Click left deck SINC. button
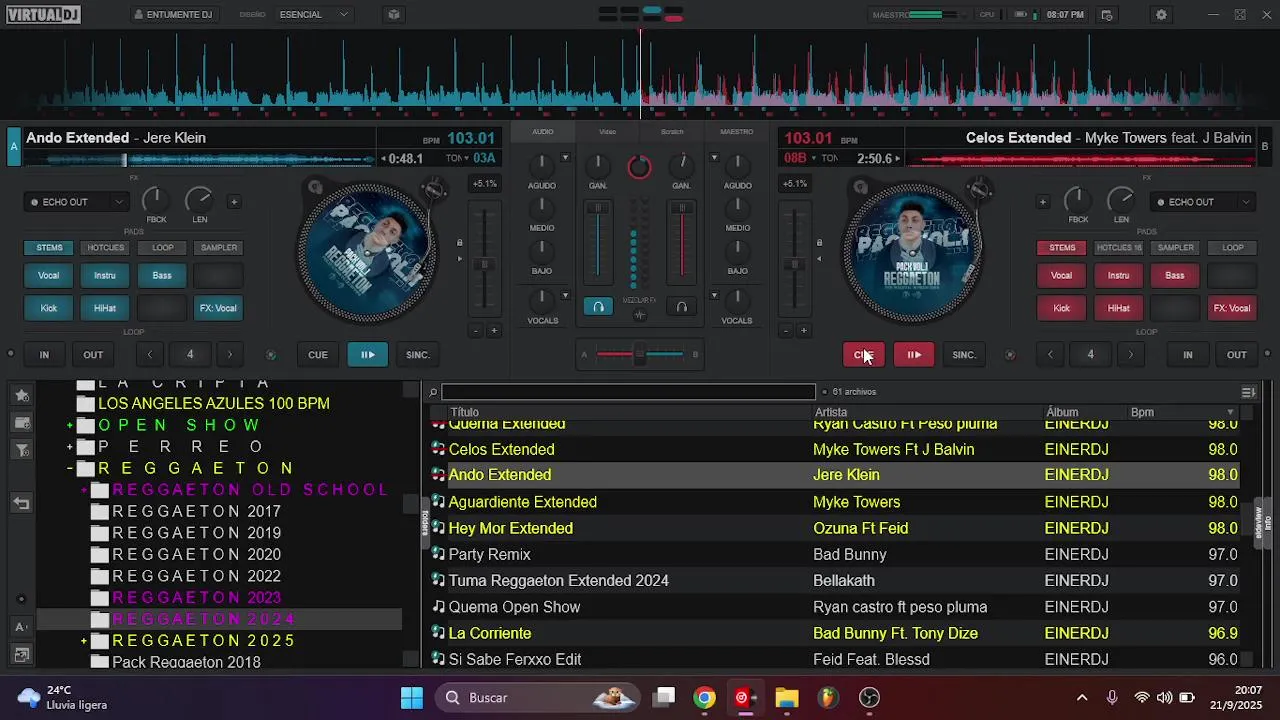 (418, 355)
